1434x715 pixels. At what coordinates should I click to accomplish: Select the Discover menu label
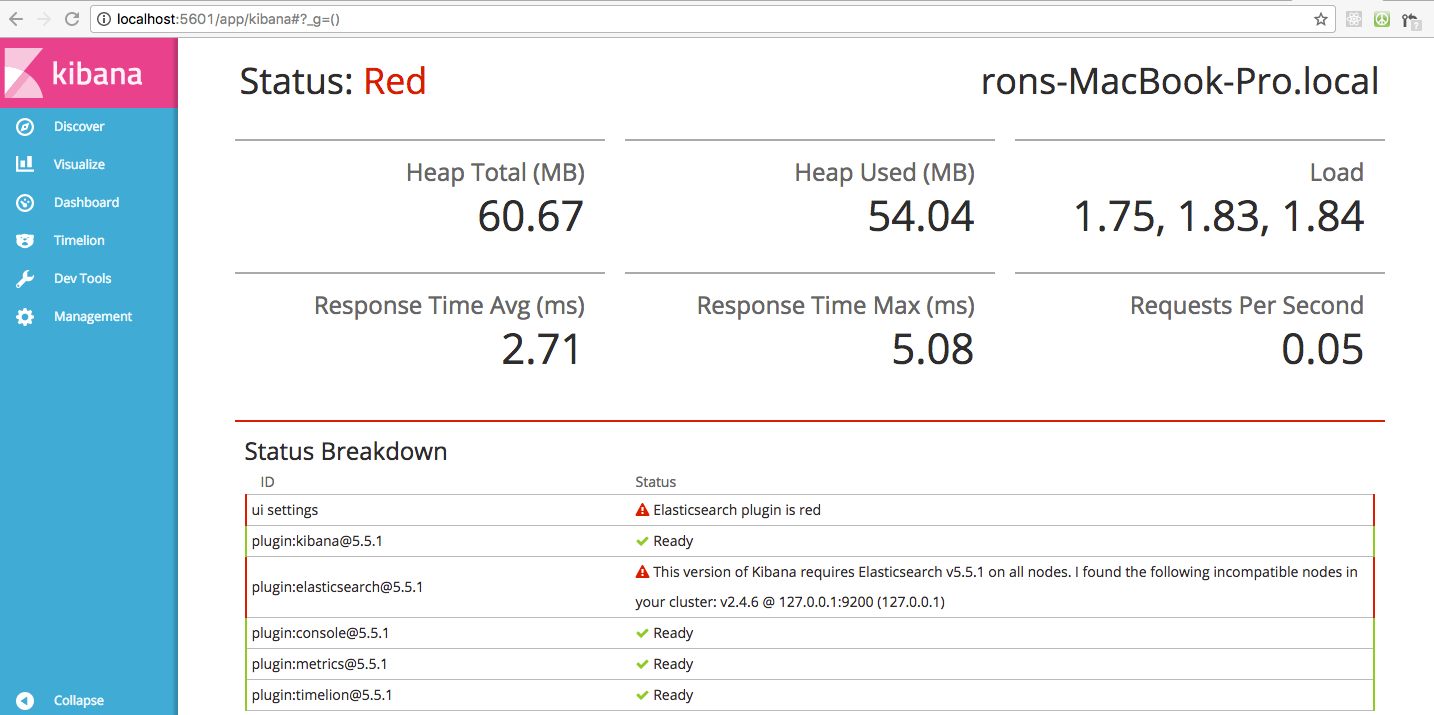pos(79,127)
